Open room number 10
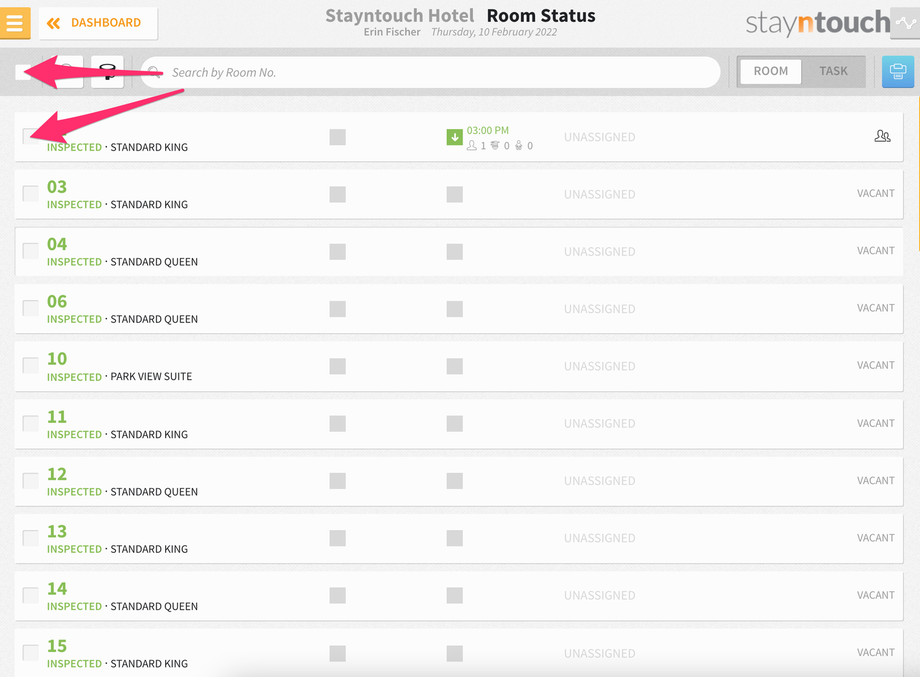The image size is (920, 677). tap(57, 358)
